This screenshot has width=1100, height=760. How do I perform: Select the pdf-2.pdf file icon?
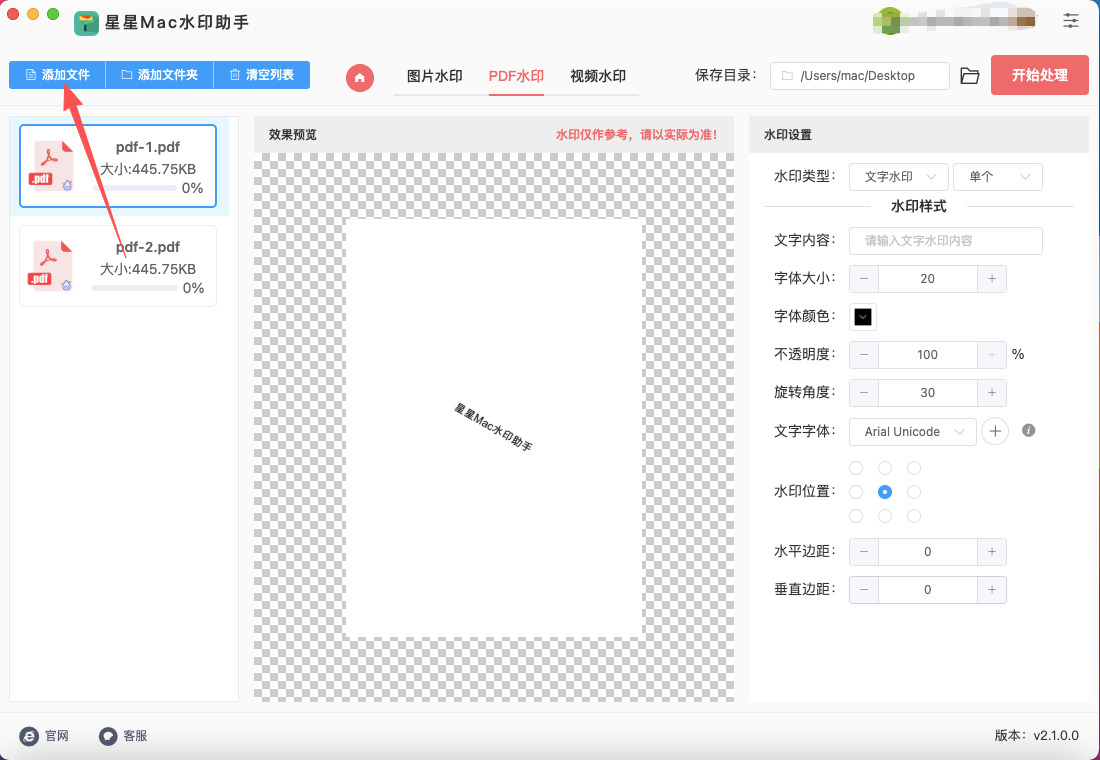52,265
